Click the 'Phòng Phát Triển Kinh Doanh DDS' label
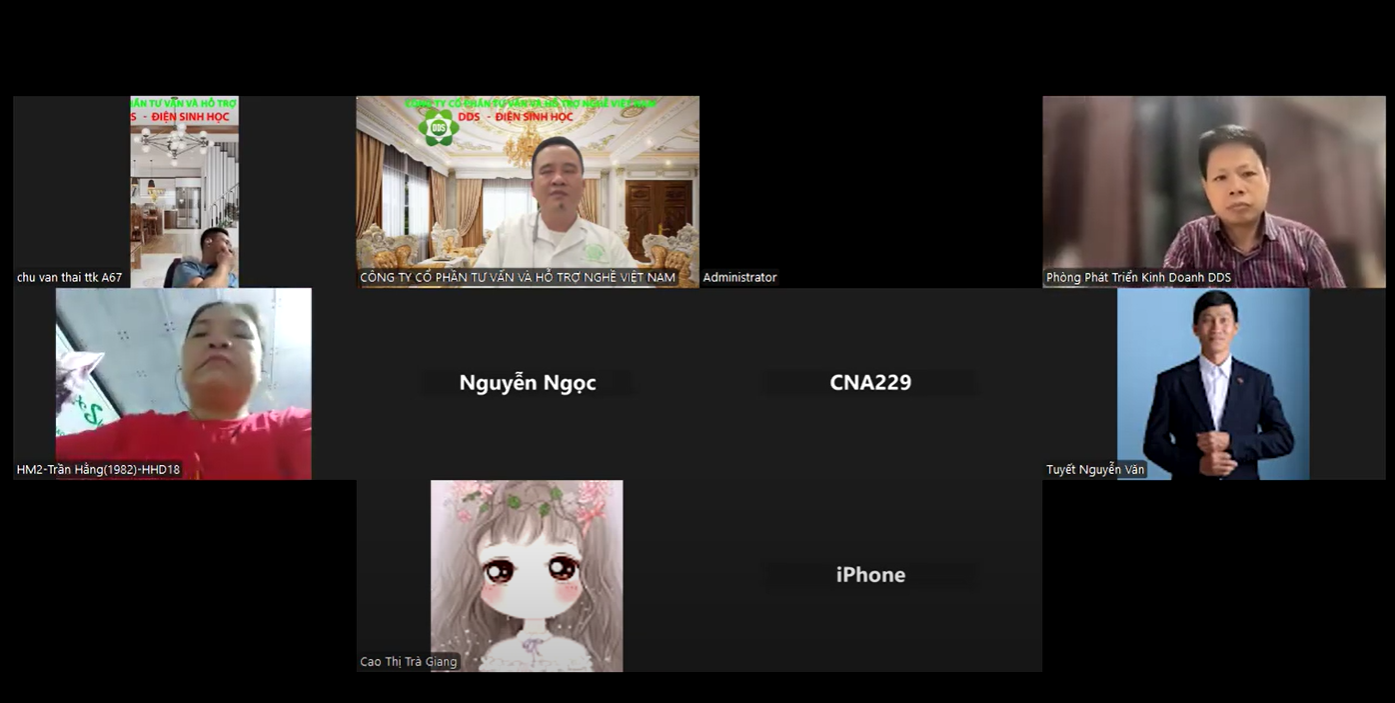This screenshot has height=703, width=1395. point(1138,278)
